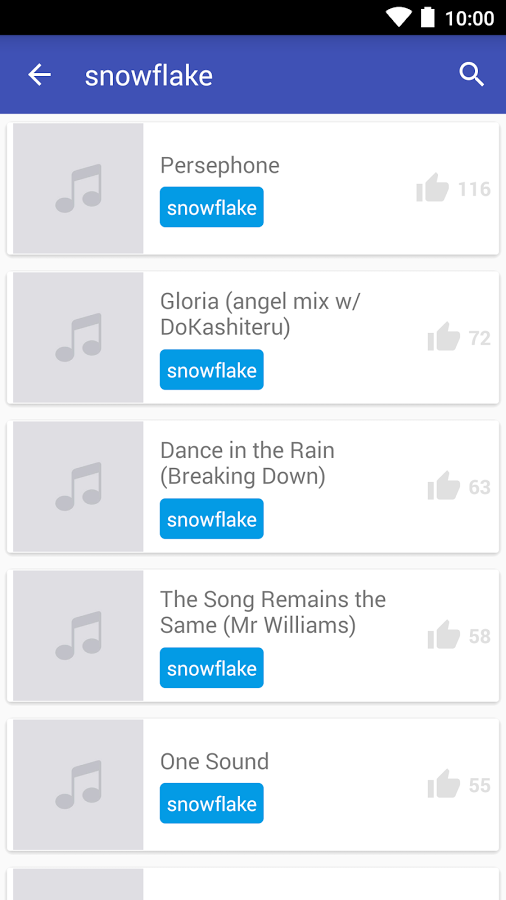Tap the battery status icon
This screenshot has width=506, height=900.
(x=427, y=17)
